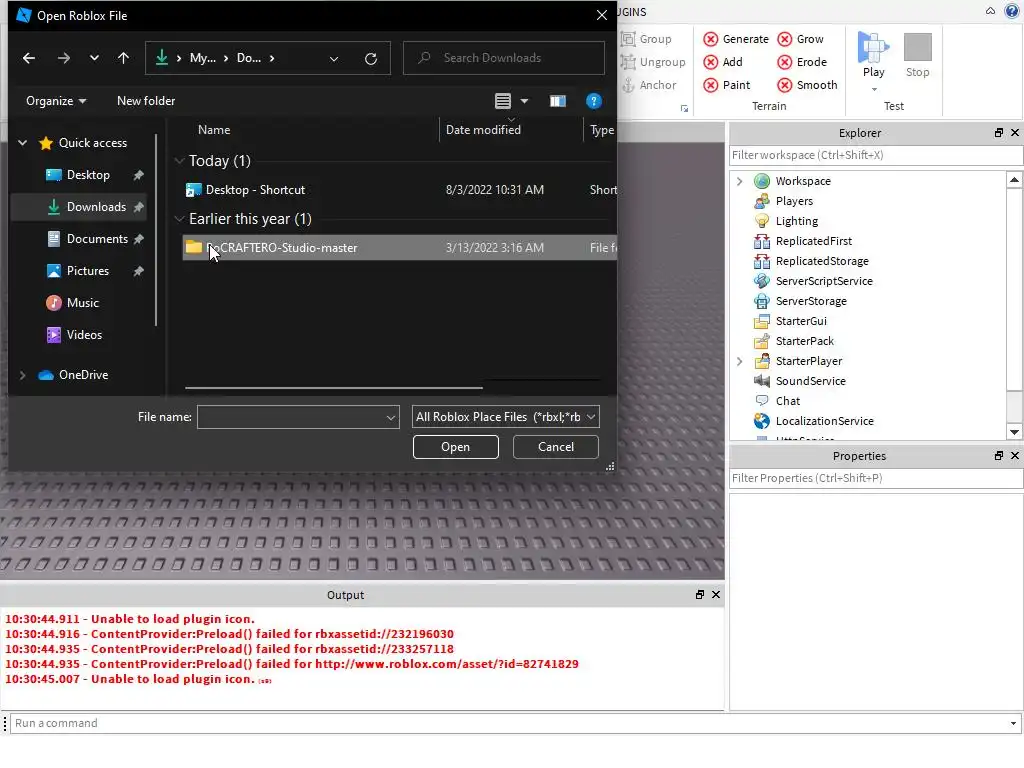The height and width of the screenshot is (768, 1024).
Task: Click the Stop test button
Action: (917, 55)
